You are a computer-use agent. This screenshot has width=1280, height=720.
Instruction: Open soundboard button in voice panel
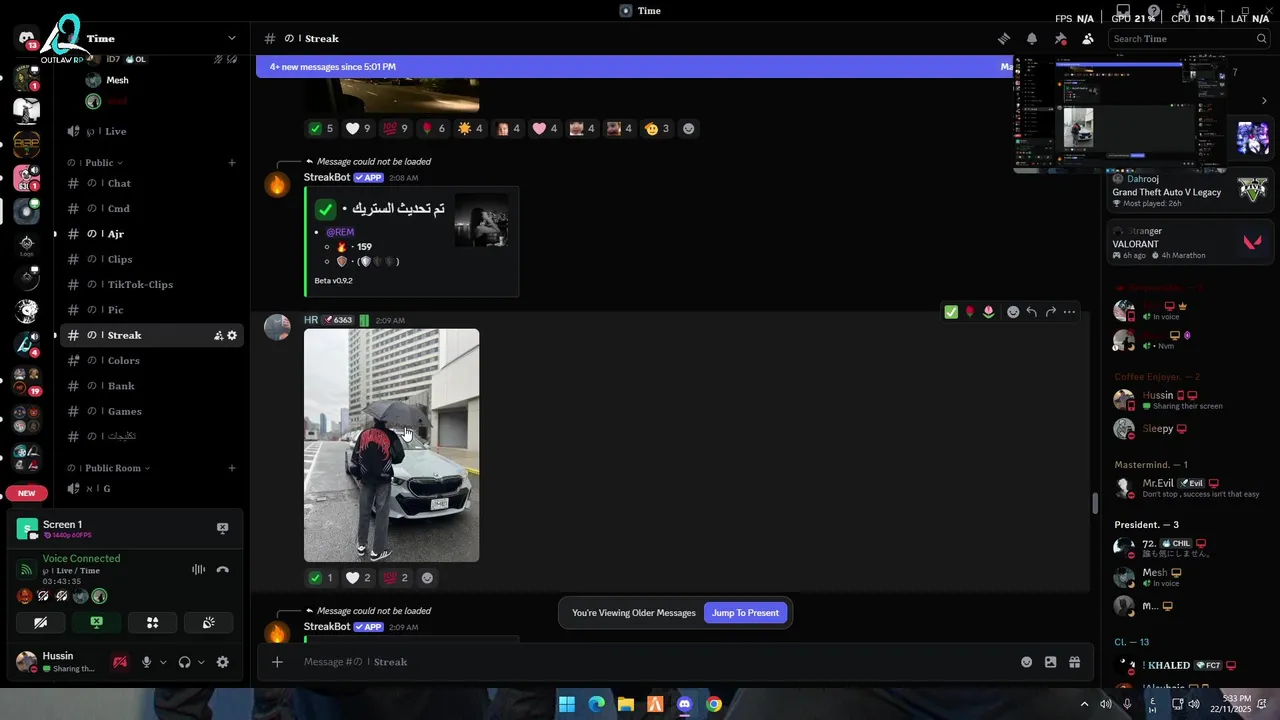(208, 622)
